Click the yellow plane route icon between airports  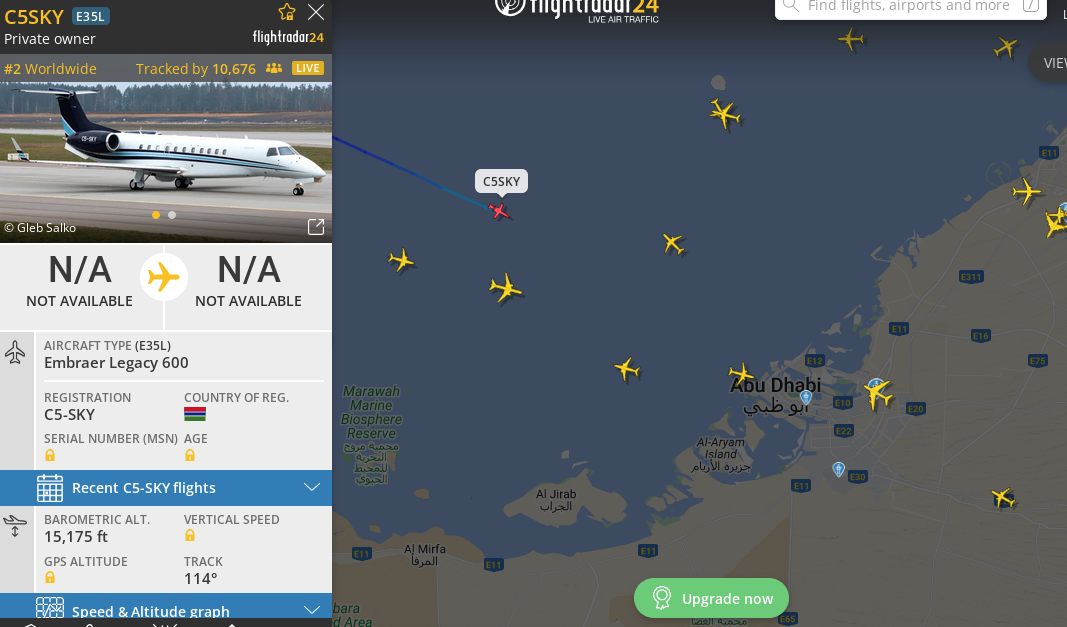(164, 277)
